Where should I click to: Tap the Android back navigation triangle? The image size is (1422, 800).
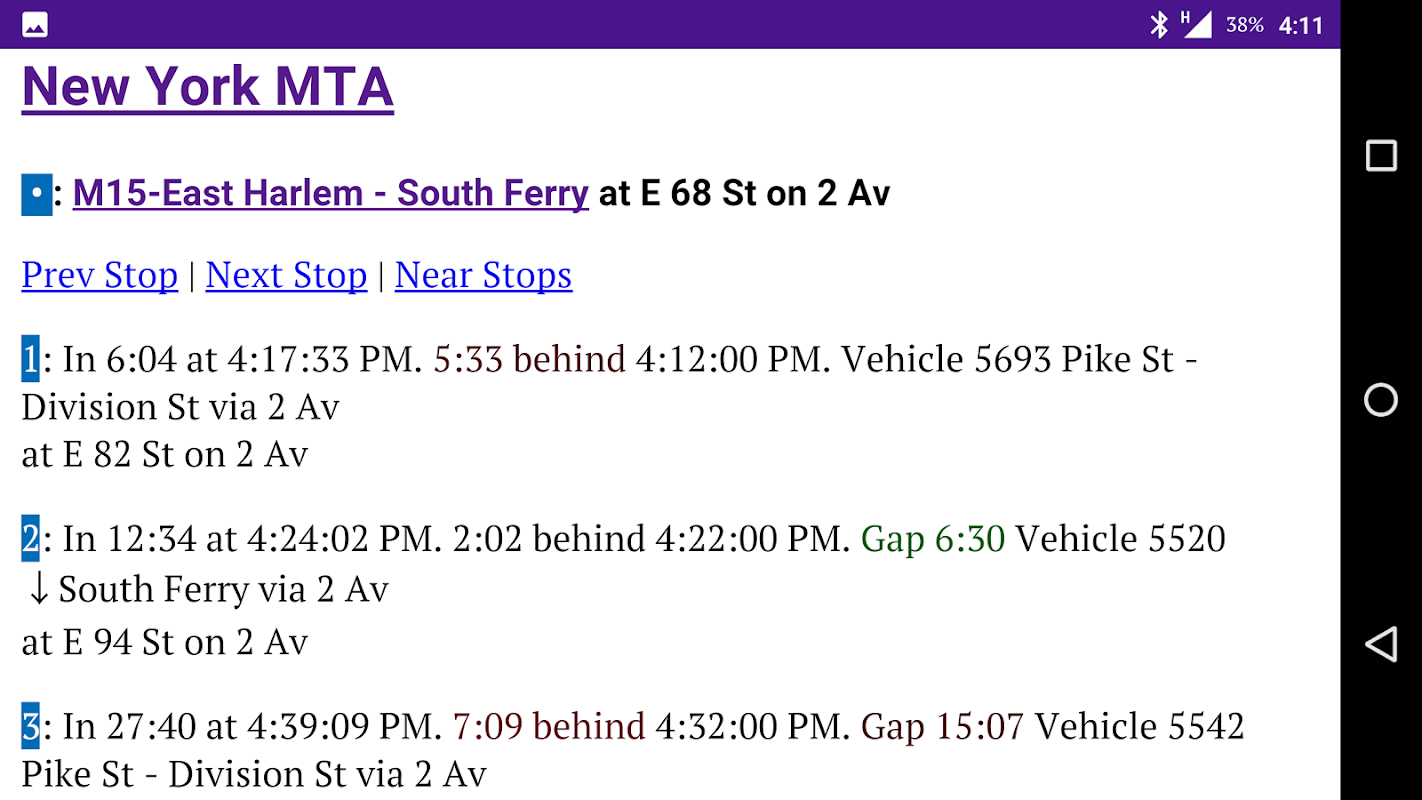1381,644
